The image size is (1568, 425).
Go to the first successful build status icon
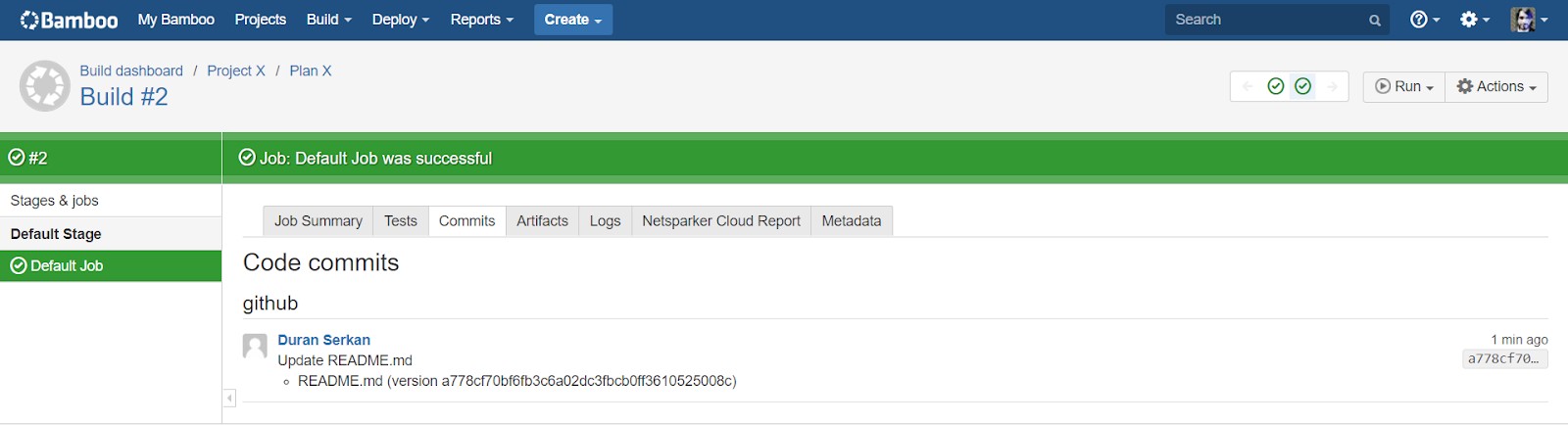1276,86
